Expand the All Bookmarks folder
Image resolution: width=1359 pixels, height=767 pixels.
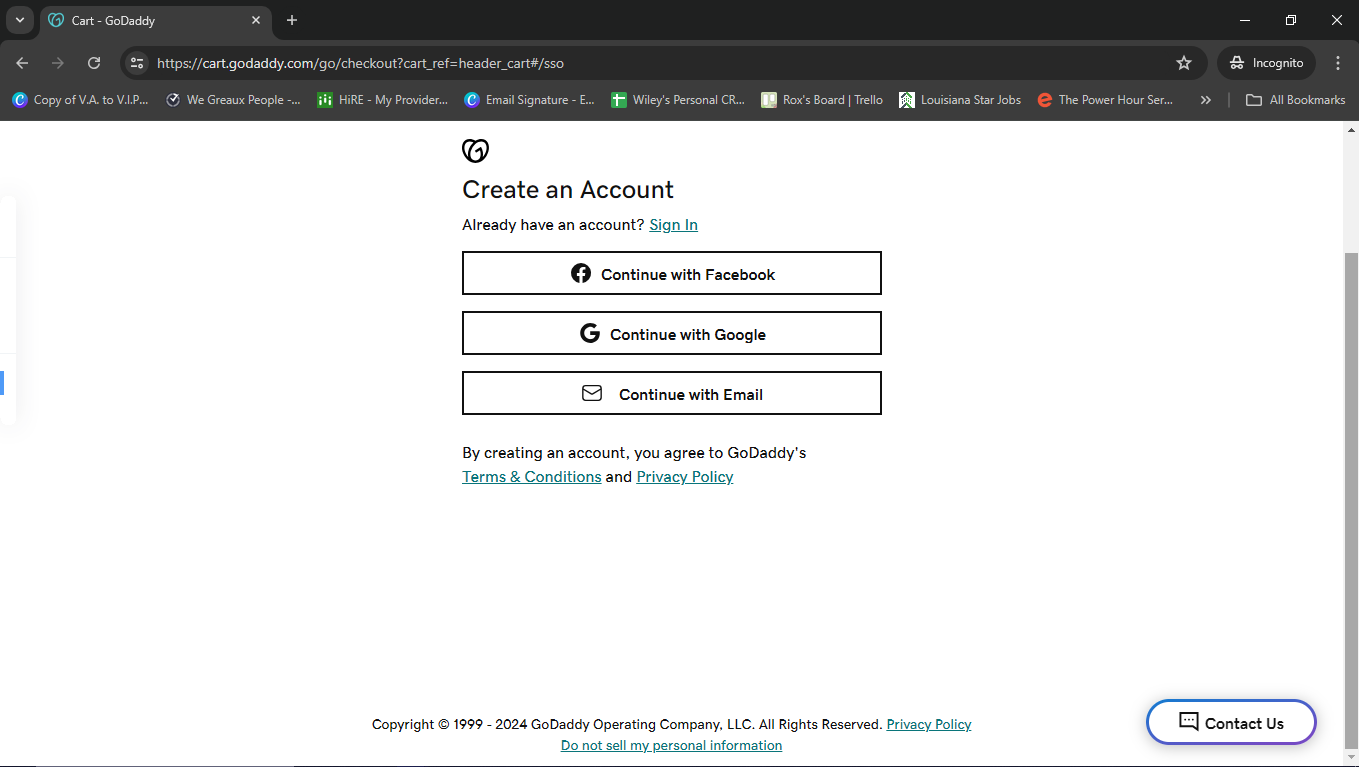point(1295,99)
